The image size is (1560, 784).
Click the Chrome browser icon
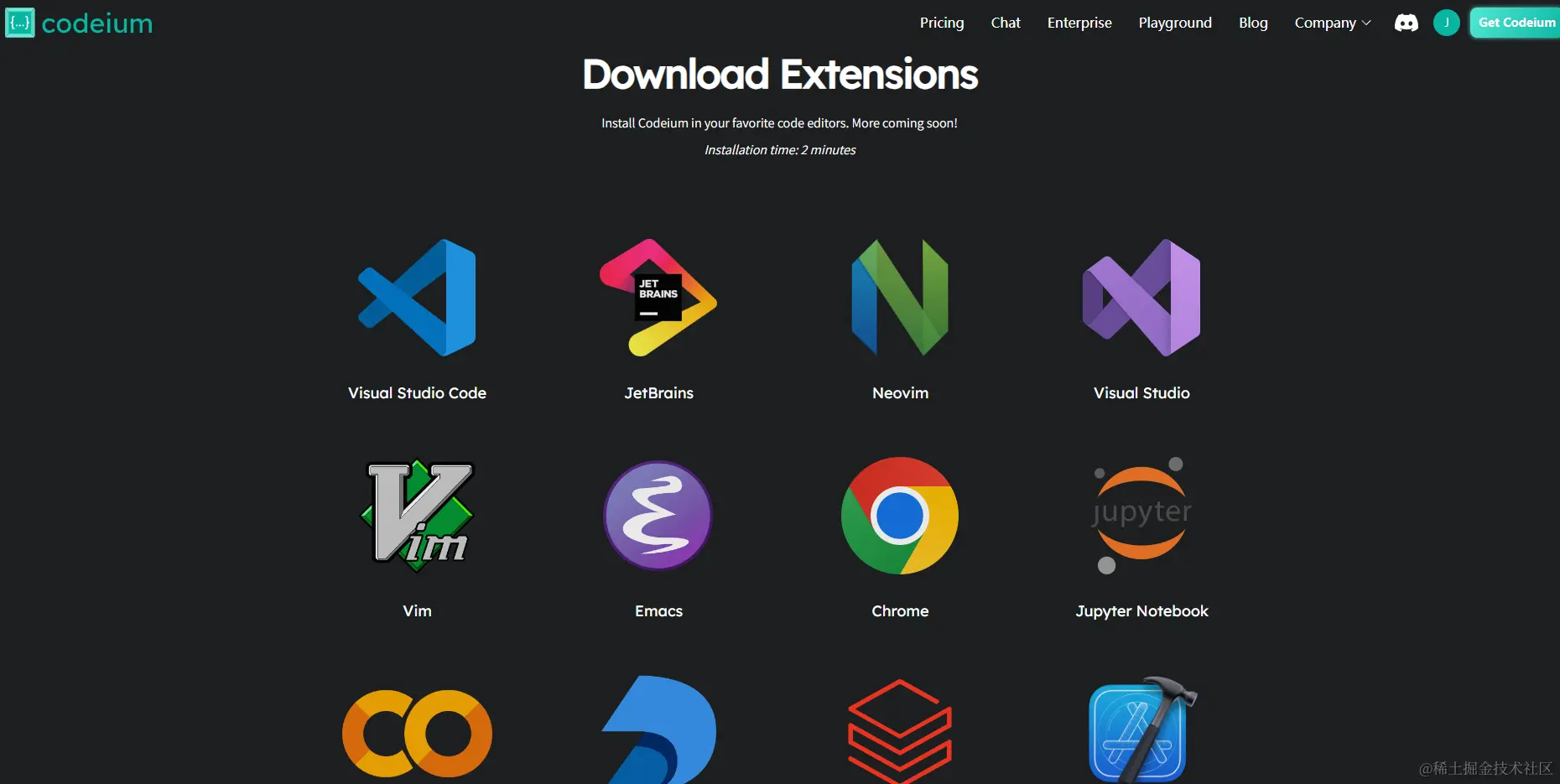tap(900, 516)
